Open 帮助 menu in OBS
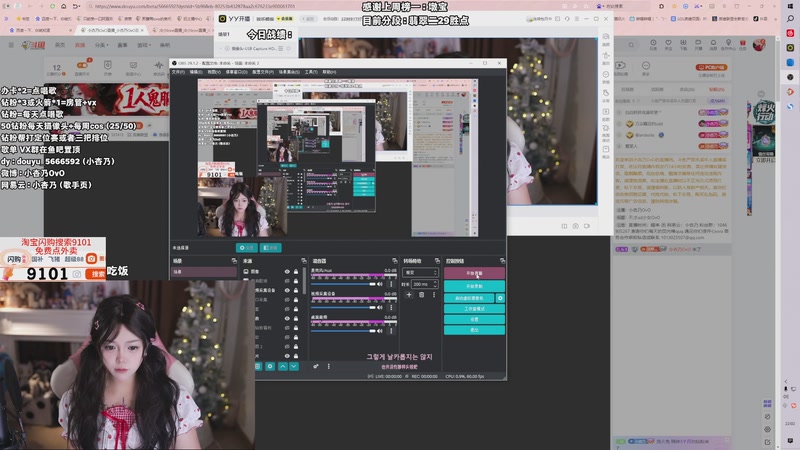 (329, 72)
